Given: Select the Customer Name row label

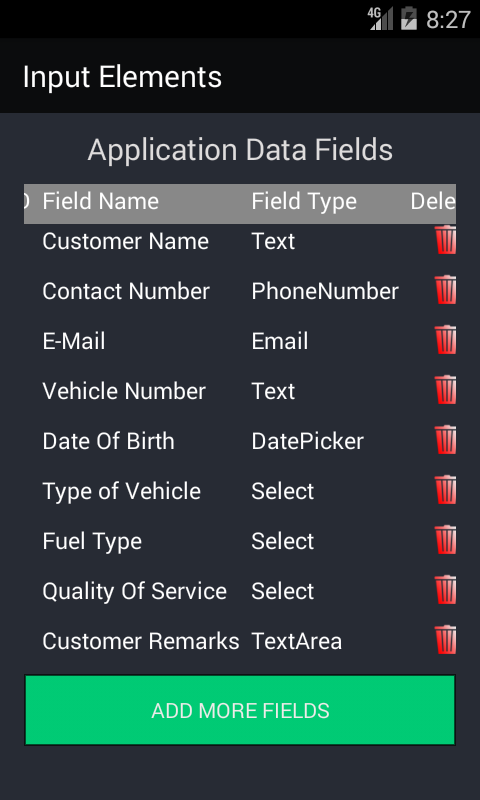Looking at the screenshot, I should pyautogui.click(x=125, y=241).
